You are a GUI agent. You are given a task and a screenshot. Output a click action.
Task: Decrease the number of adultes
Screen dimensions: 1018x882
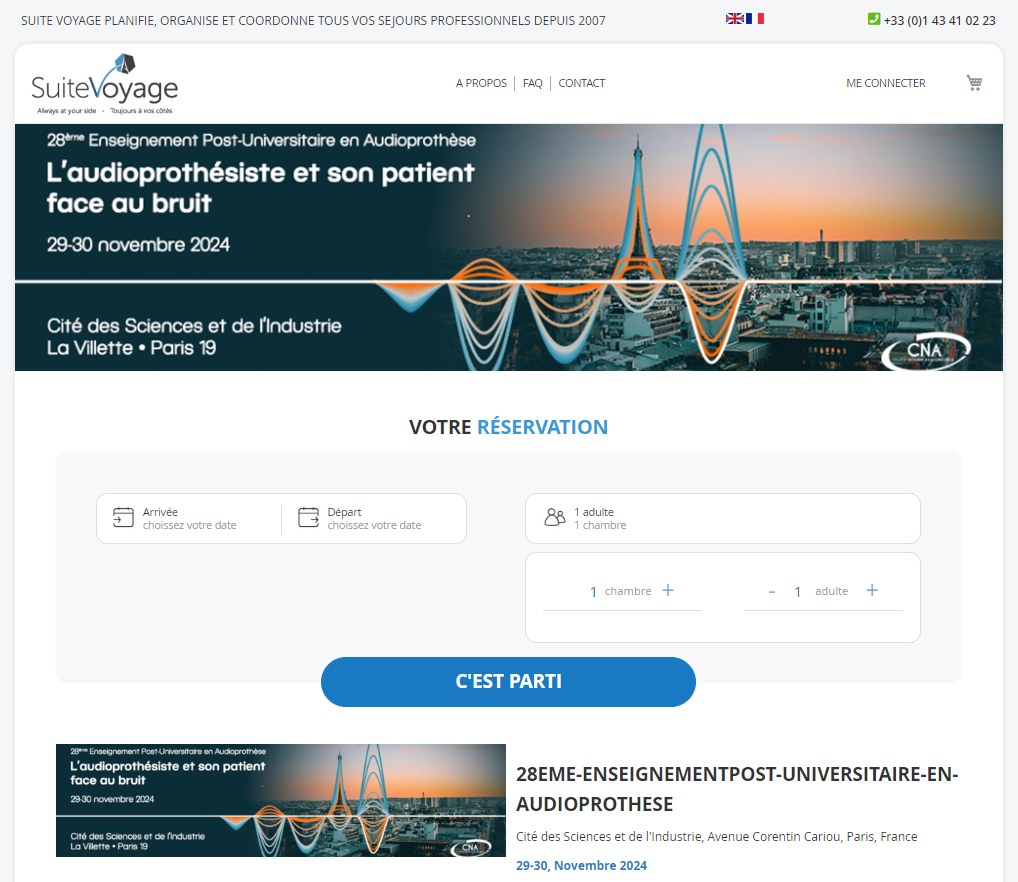click(x=772, y=591)
